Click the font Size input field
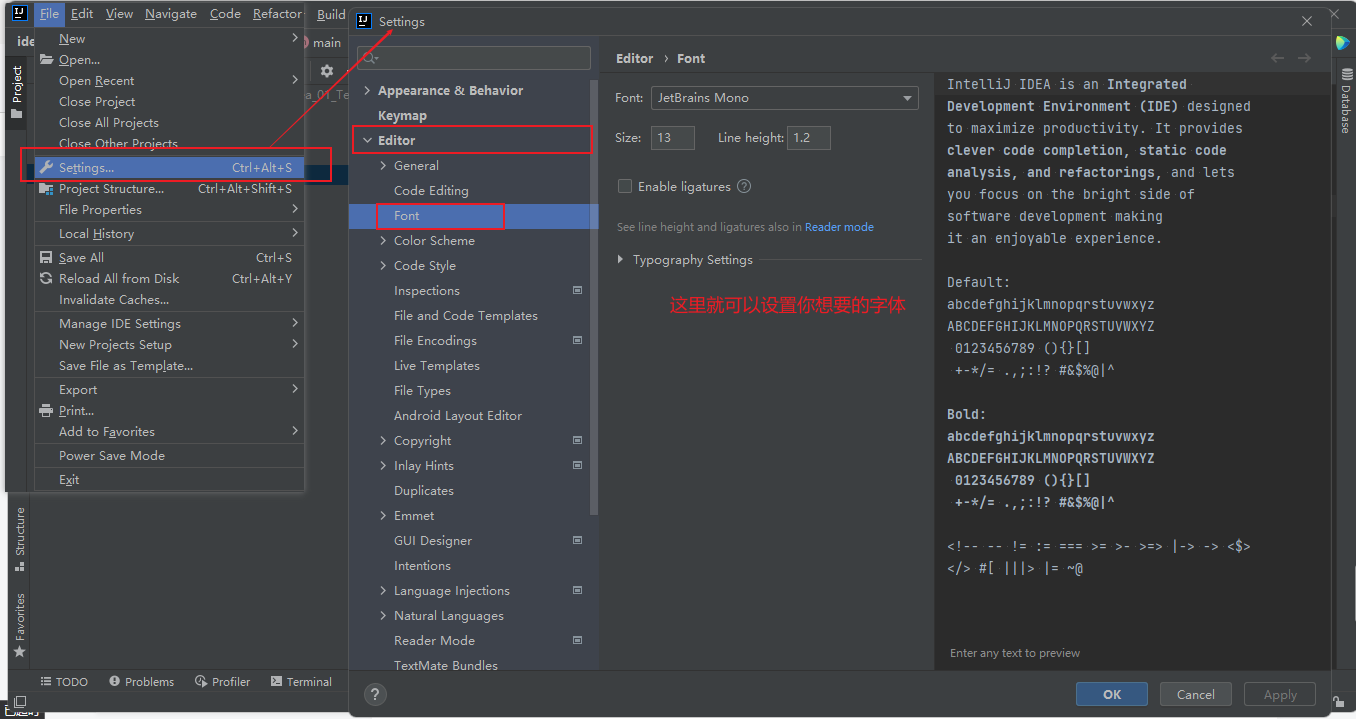The width and height of the screenshot is (1356, 719). coord(673,138)
